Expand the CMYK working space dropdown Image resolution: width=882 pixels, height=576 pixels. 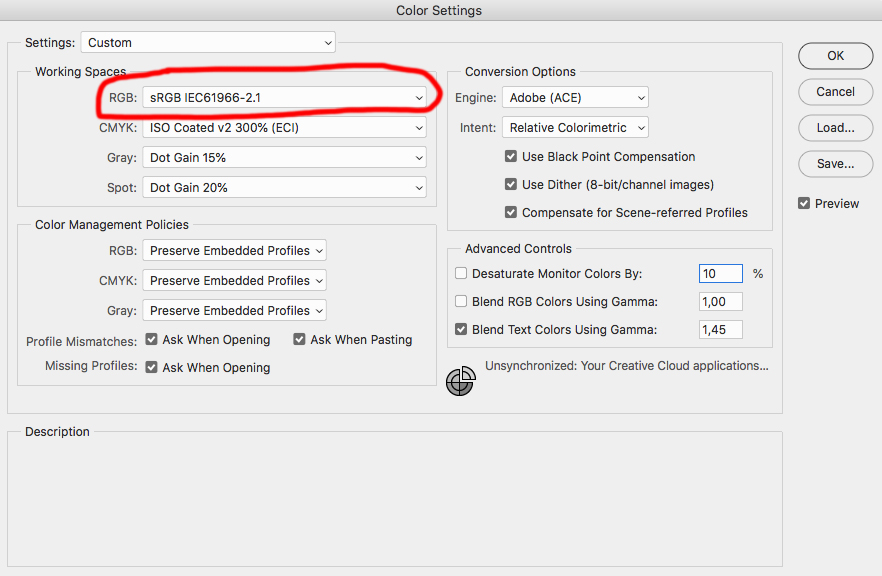click(284, 128)
